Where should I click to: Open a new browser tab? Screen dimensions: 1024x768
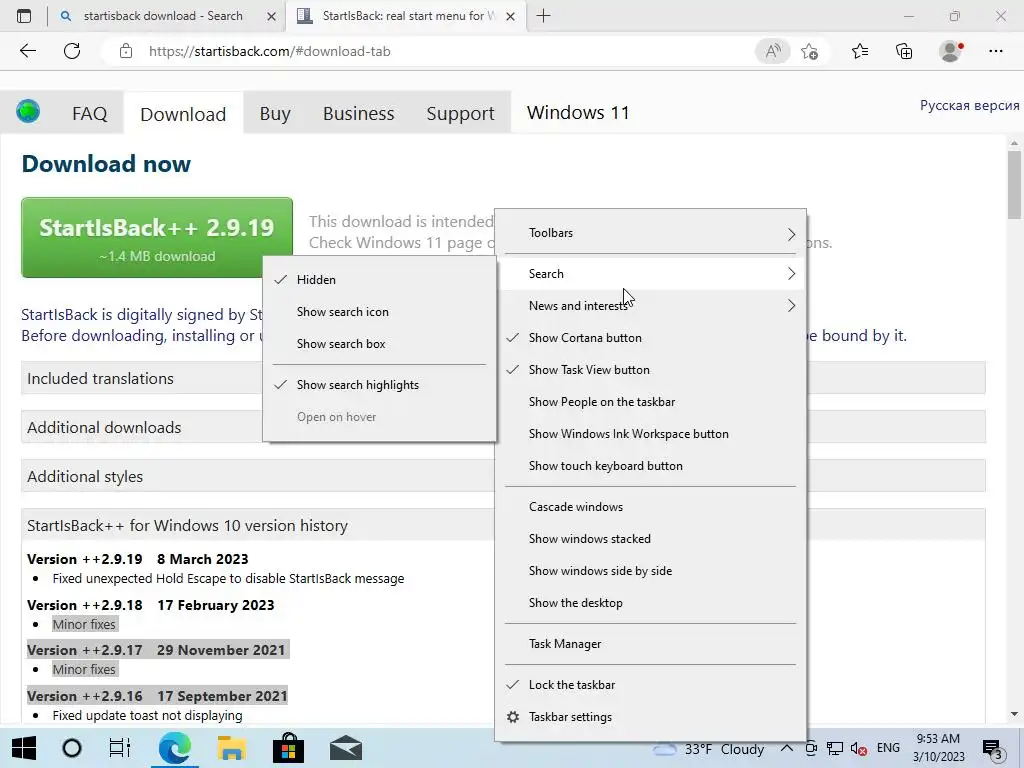point(543,16)
